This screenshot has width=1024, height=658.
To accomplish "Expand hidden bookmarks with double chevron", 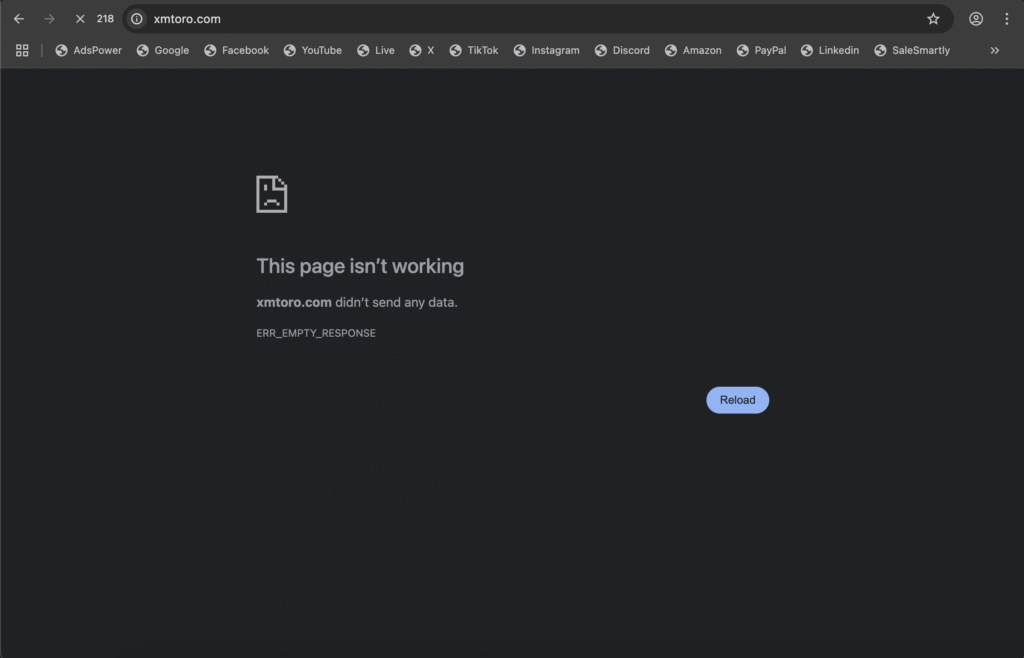I will coord(994,50).
